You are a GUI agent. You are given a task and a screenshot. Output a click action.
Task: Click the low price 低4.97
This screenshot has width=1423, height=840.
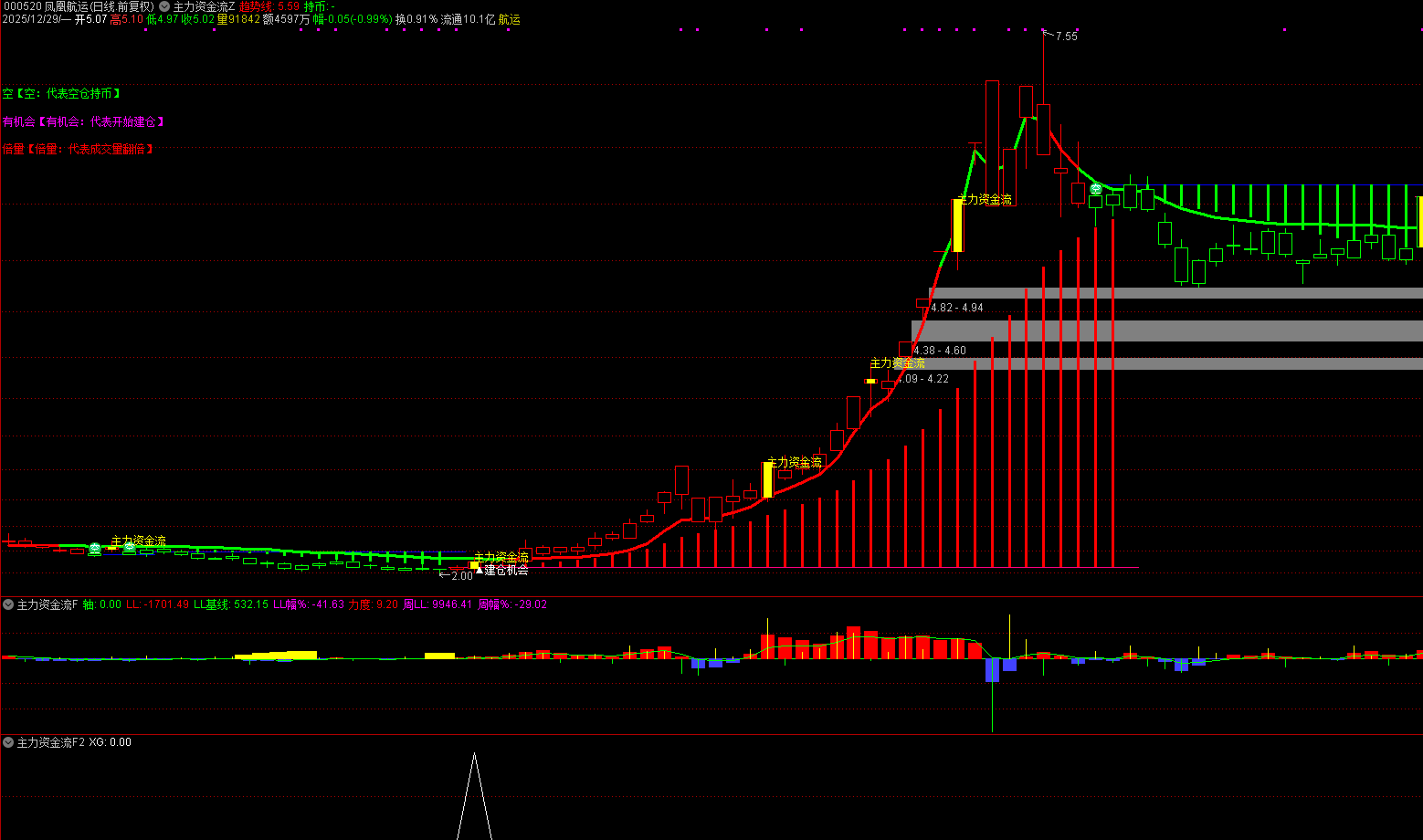(163, 19)
